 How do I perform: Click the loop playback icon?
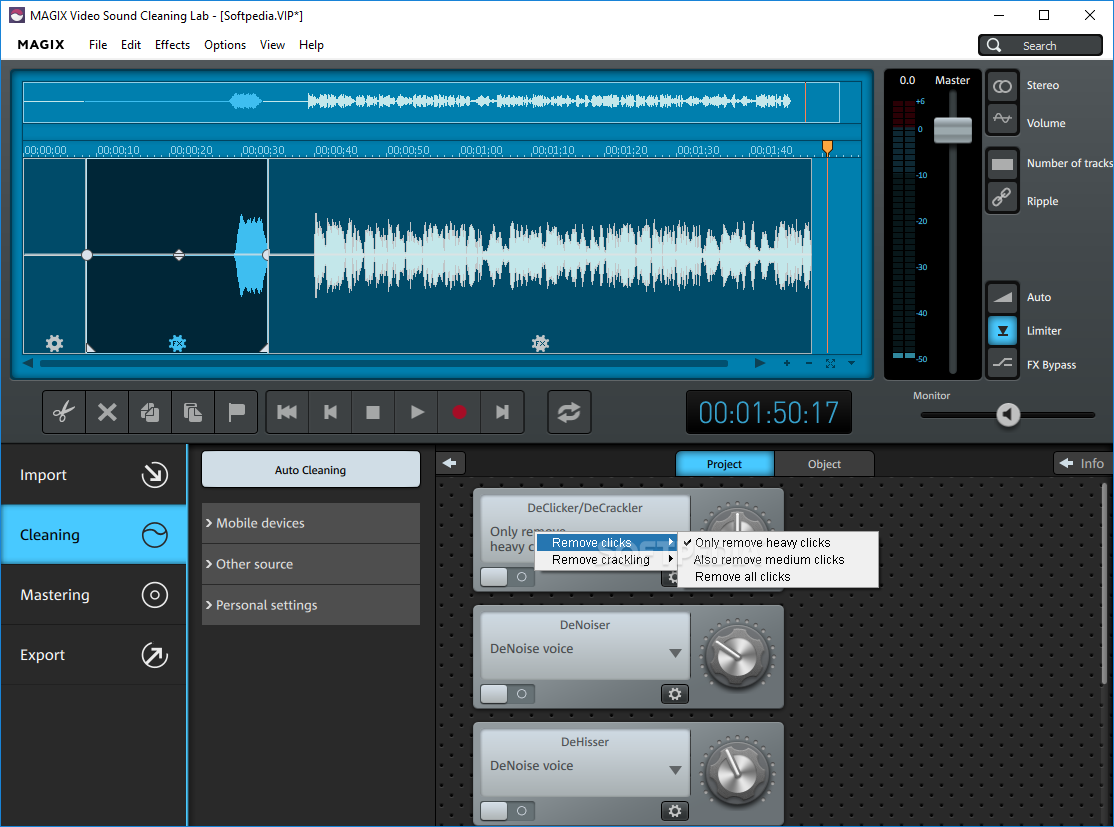click(569, 412)
